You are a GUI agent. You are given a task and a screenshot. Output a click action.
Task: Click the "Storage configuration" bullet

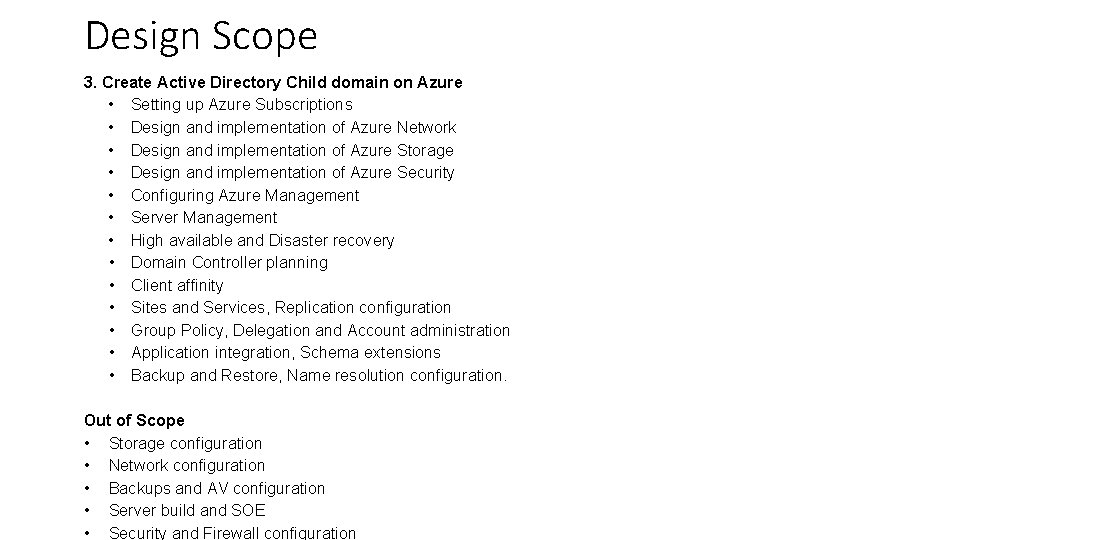tap(185, 443)
